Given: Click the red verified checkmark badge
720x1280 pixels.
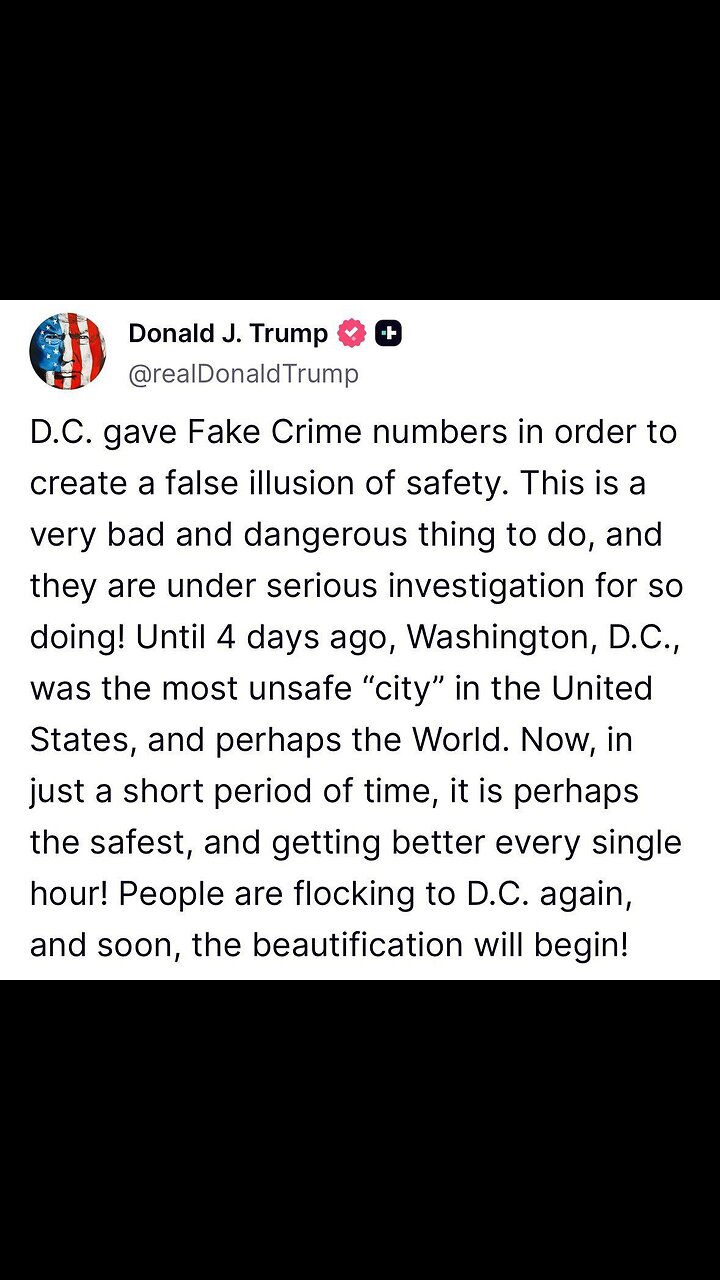Looking at the screenshot, I should point(352,334).
